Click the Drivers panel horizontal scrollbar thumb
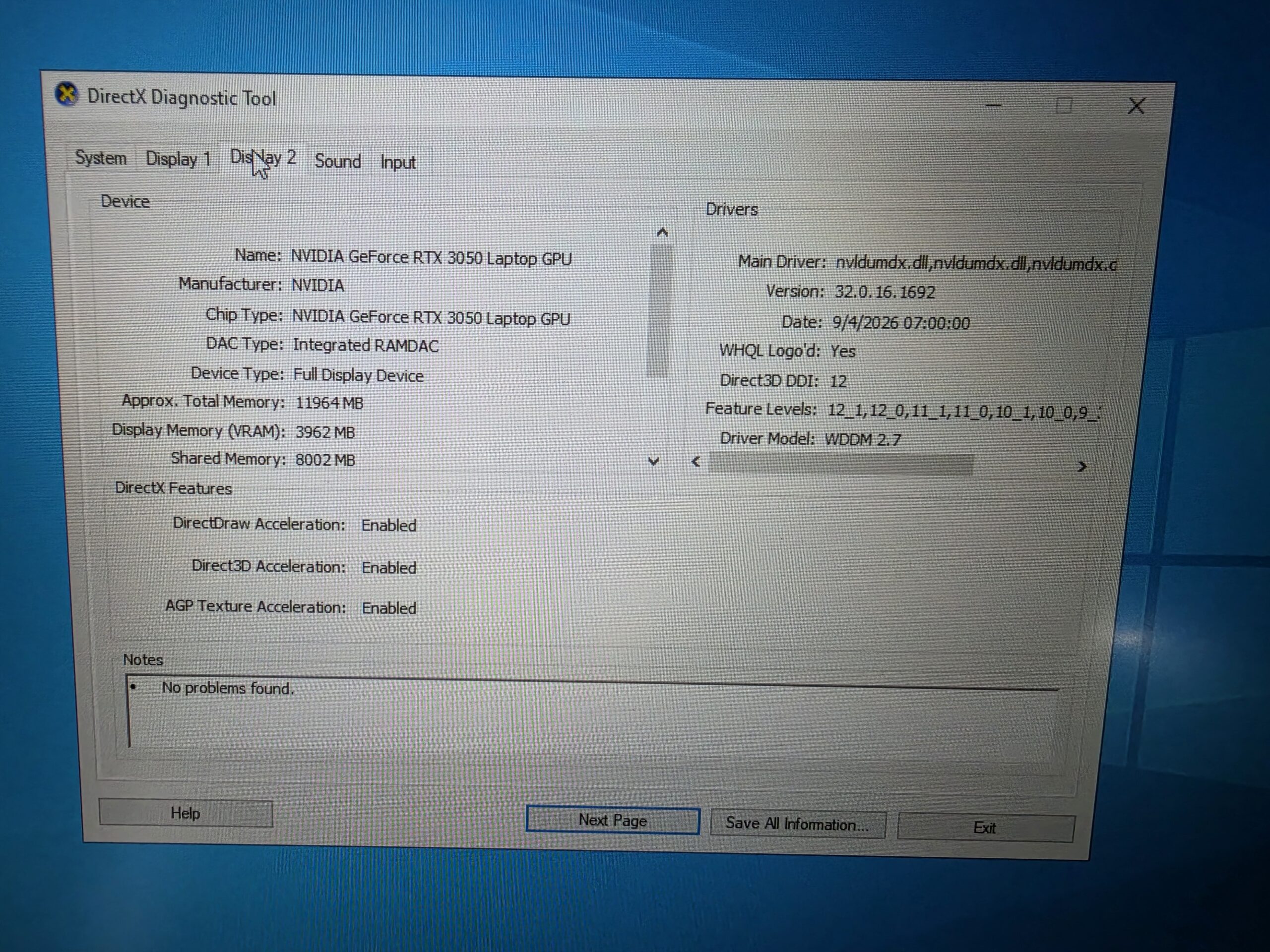 point(841,464)
